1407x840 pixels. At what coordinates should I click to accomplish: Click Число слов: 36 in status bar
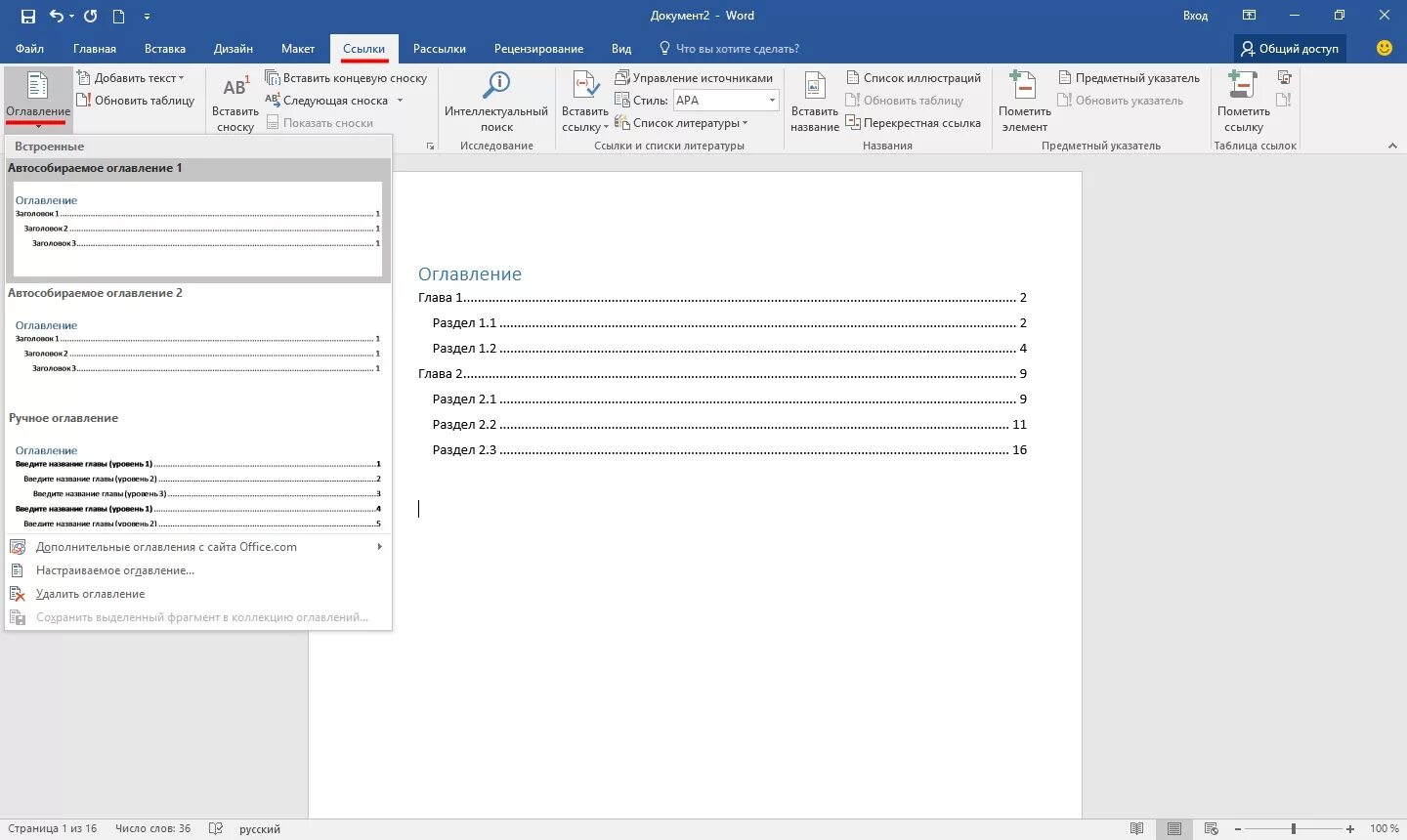[152, 828]
